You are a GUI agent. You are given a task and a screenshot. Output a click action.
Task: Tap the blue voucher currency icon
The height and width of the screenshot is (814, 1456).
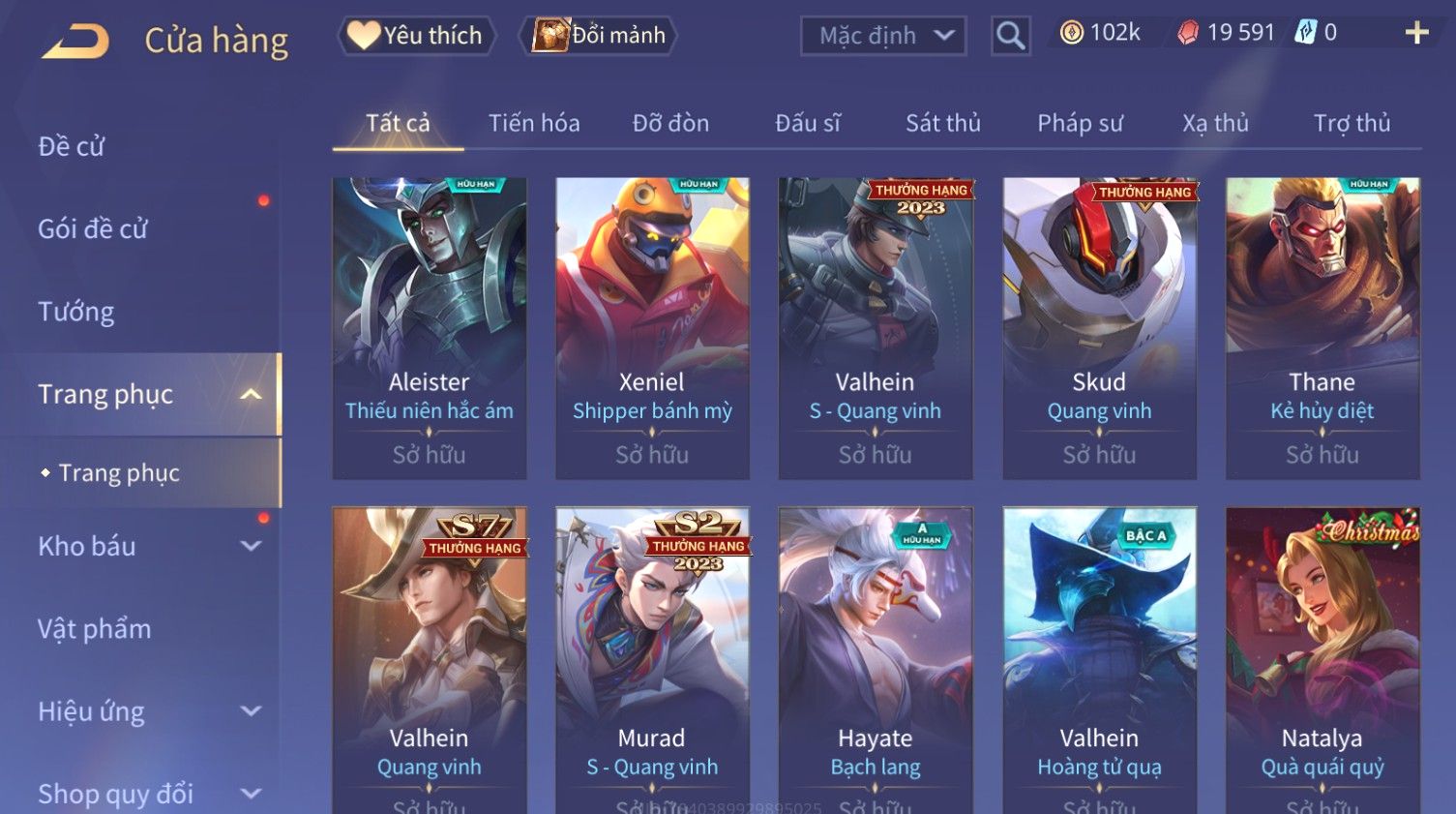coord(1305,33)
